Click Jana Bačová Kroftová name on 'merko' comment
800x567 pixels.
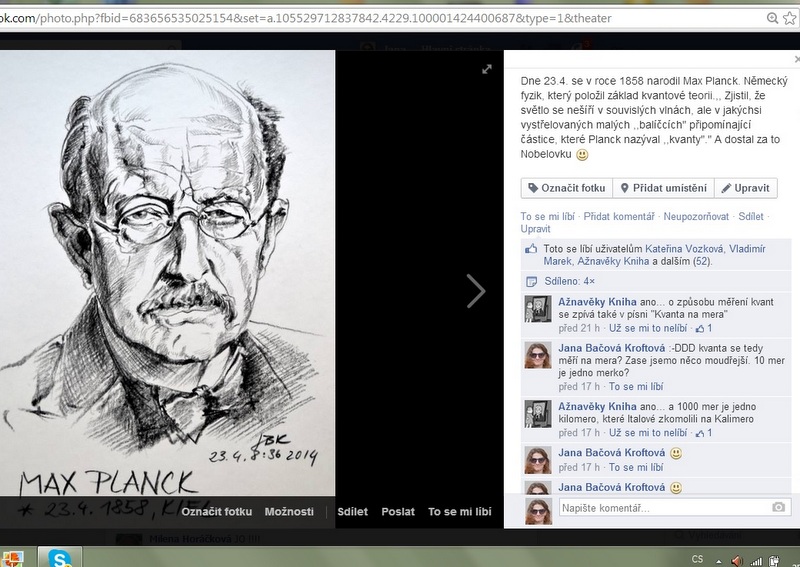[x=611, y=348]
